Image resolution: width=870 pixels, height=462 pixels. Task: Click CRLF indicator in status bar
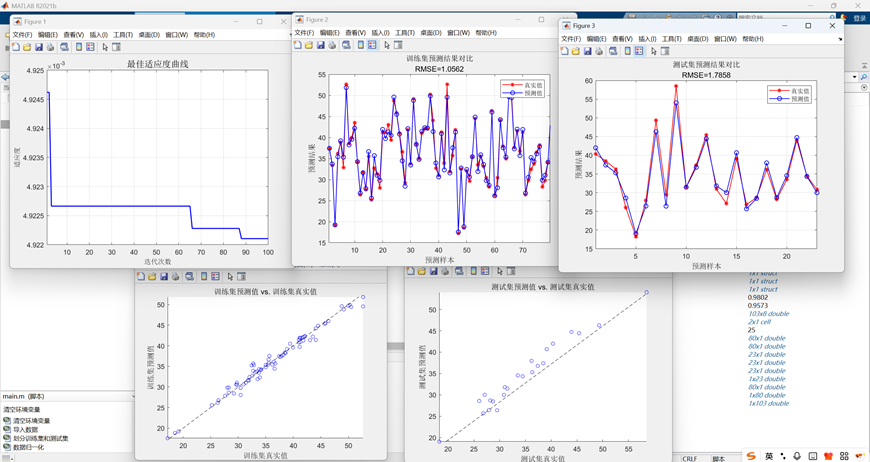(690, 459)
